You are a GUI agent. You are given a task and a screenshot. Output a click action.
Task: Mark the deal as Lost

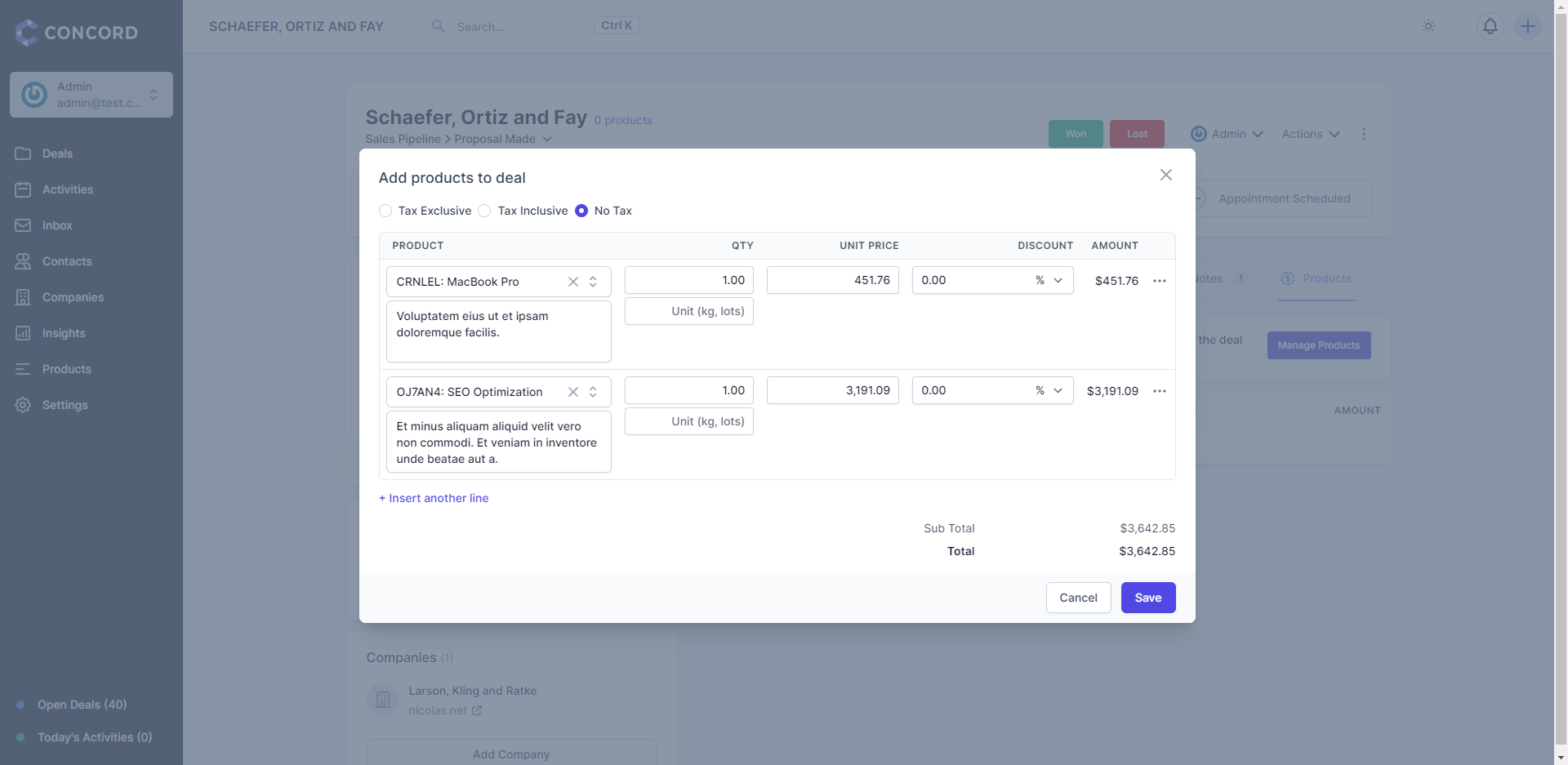(x=1137, y=134)
